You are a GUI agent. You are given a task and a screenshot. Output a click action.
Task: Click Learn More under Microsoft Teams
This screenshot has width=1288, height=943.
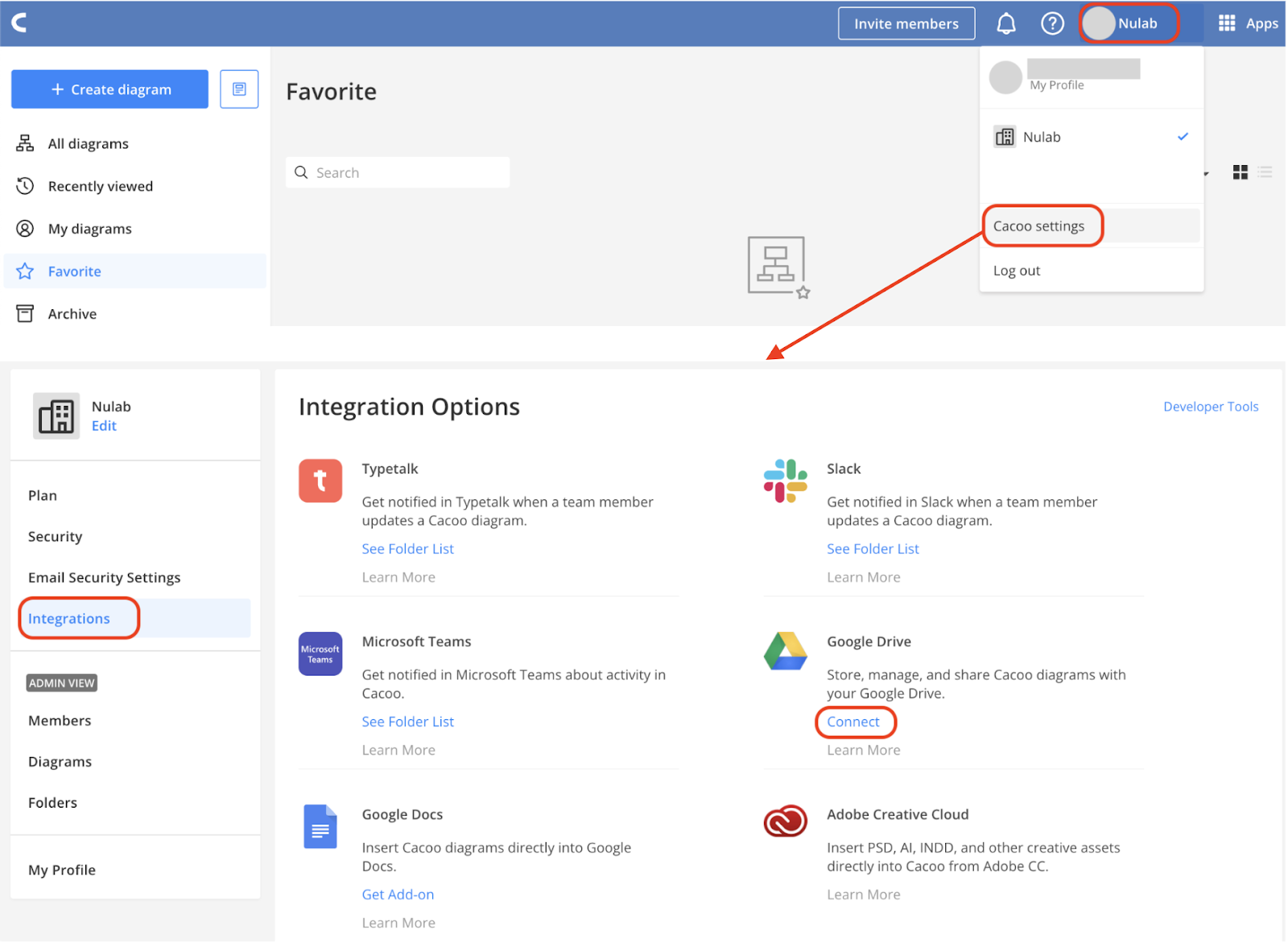click(398, 750)
